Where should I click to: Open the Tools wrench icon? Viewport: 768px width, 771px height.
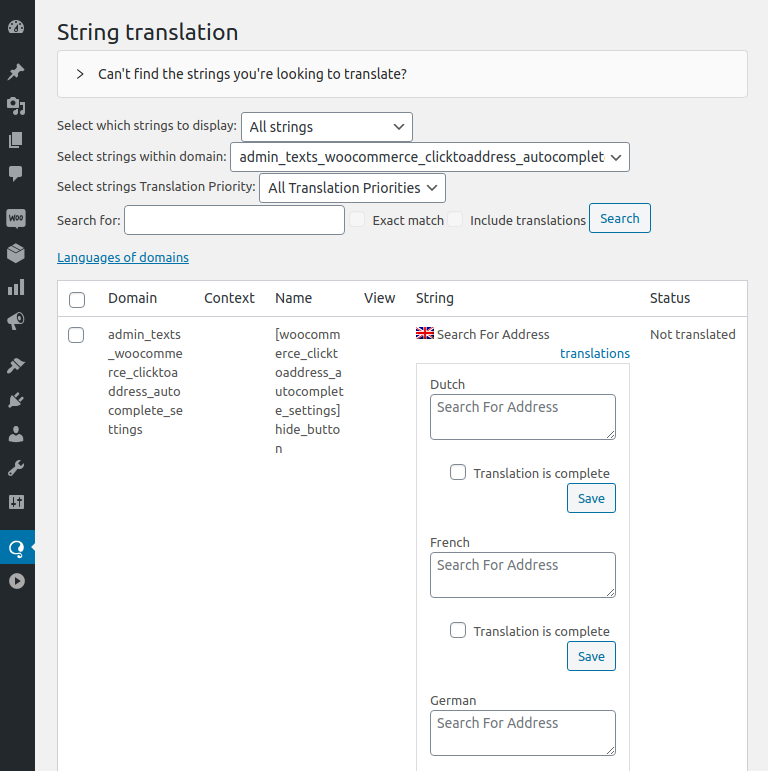point(16,468)
